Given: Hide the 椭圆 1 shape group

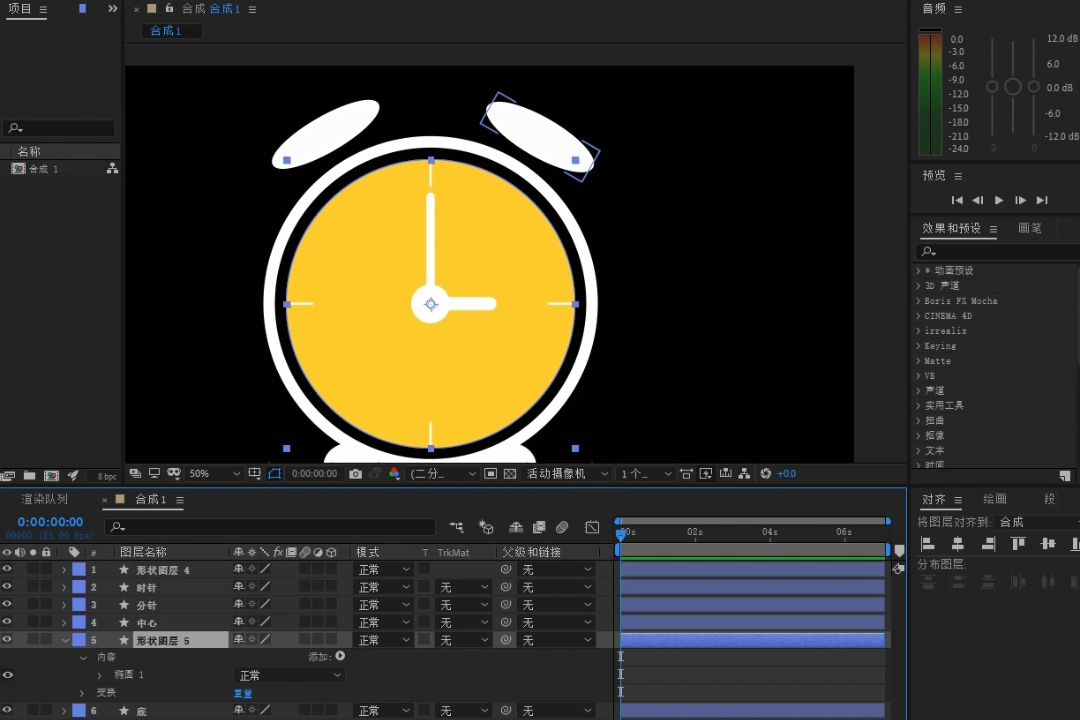Looking at the screenshot, I should [x=7, y=675].
